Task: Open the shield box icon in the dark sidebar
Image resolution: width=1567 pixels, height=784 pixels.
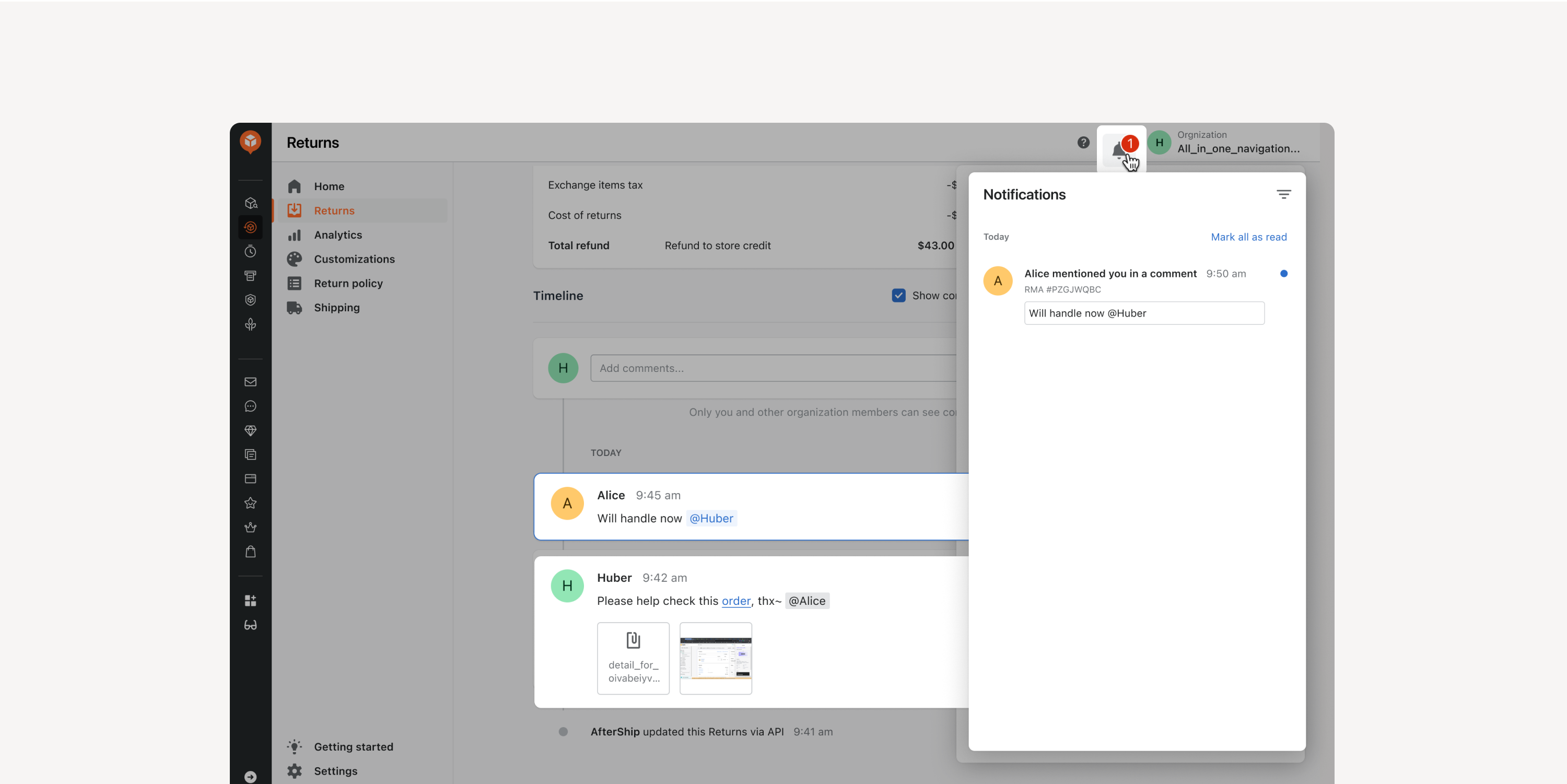Action: (250, 300)
